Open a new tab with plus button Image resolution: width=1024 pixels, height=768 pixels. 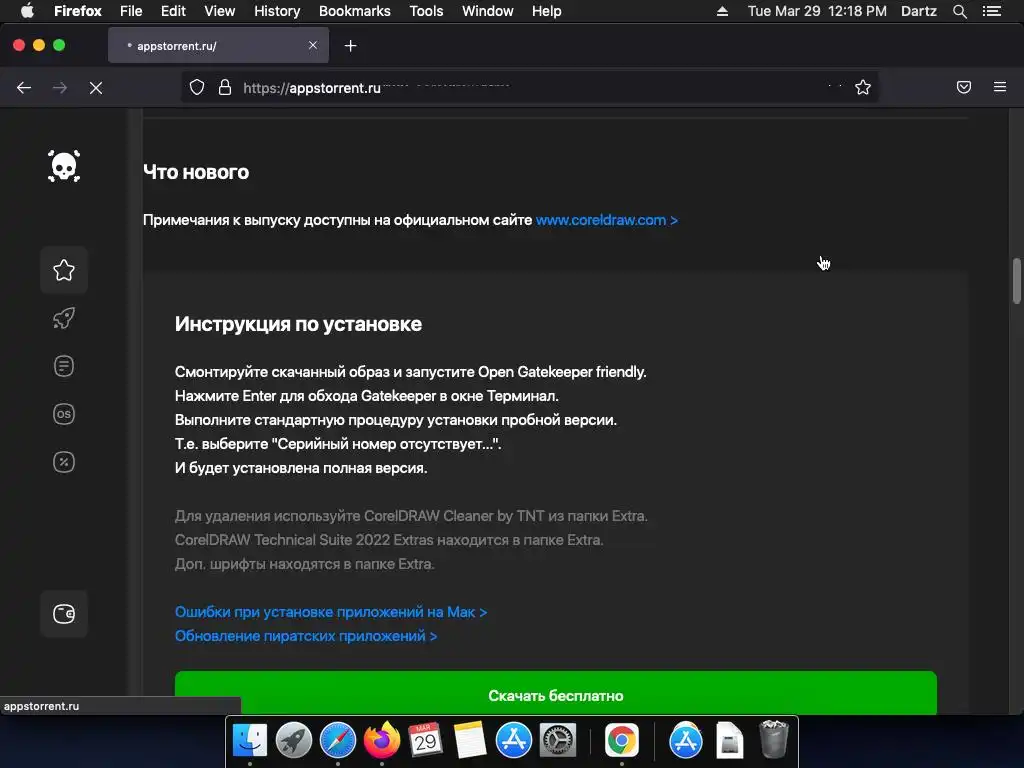click(x=351, y=46)
